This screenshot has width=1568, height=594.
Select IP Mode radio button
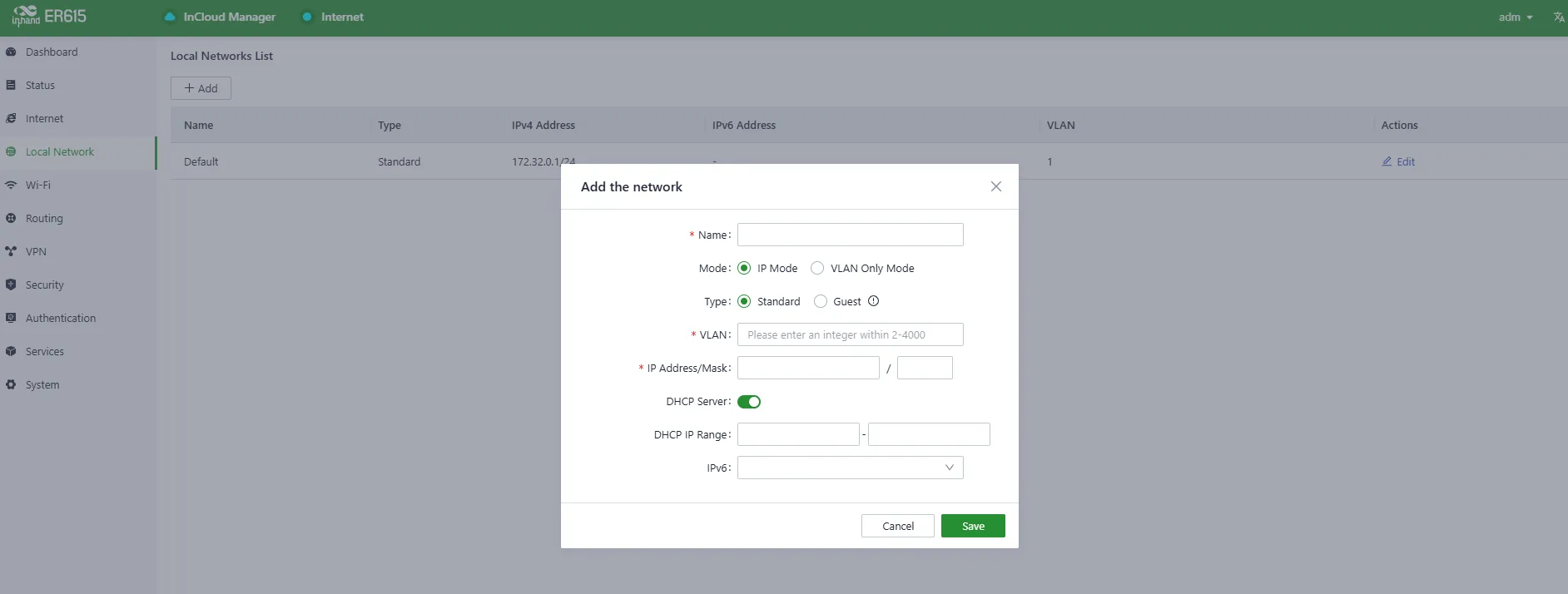coord(744,268)
